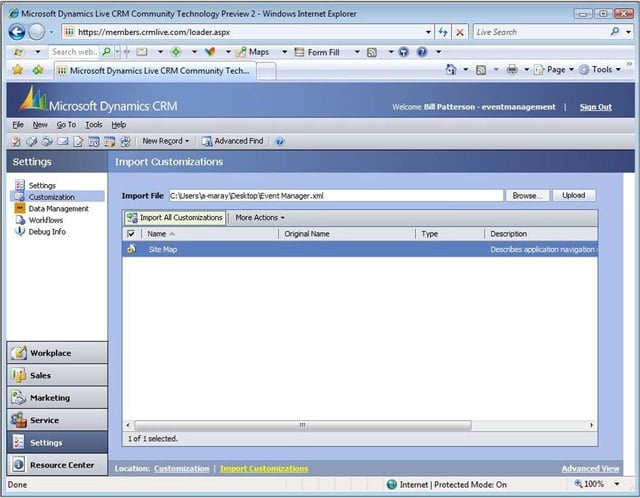Open the browser Page menu dropdown
The image size is (640, 498).
point(553,70)
